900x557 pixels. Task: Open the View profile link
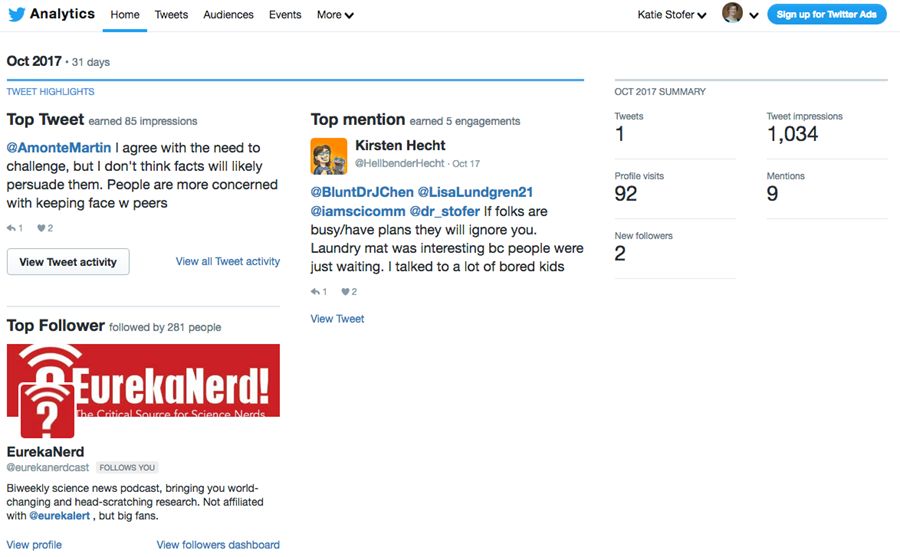[x=34, y=544]
